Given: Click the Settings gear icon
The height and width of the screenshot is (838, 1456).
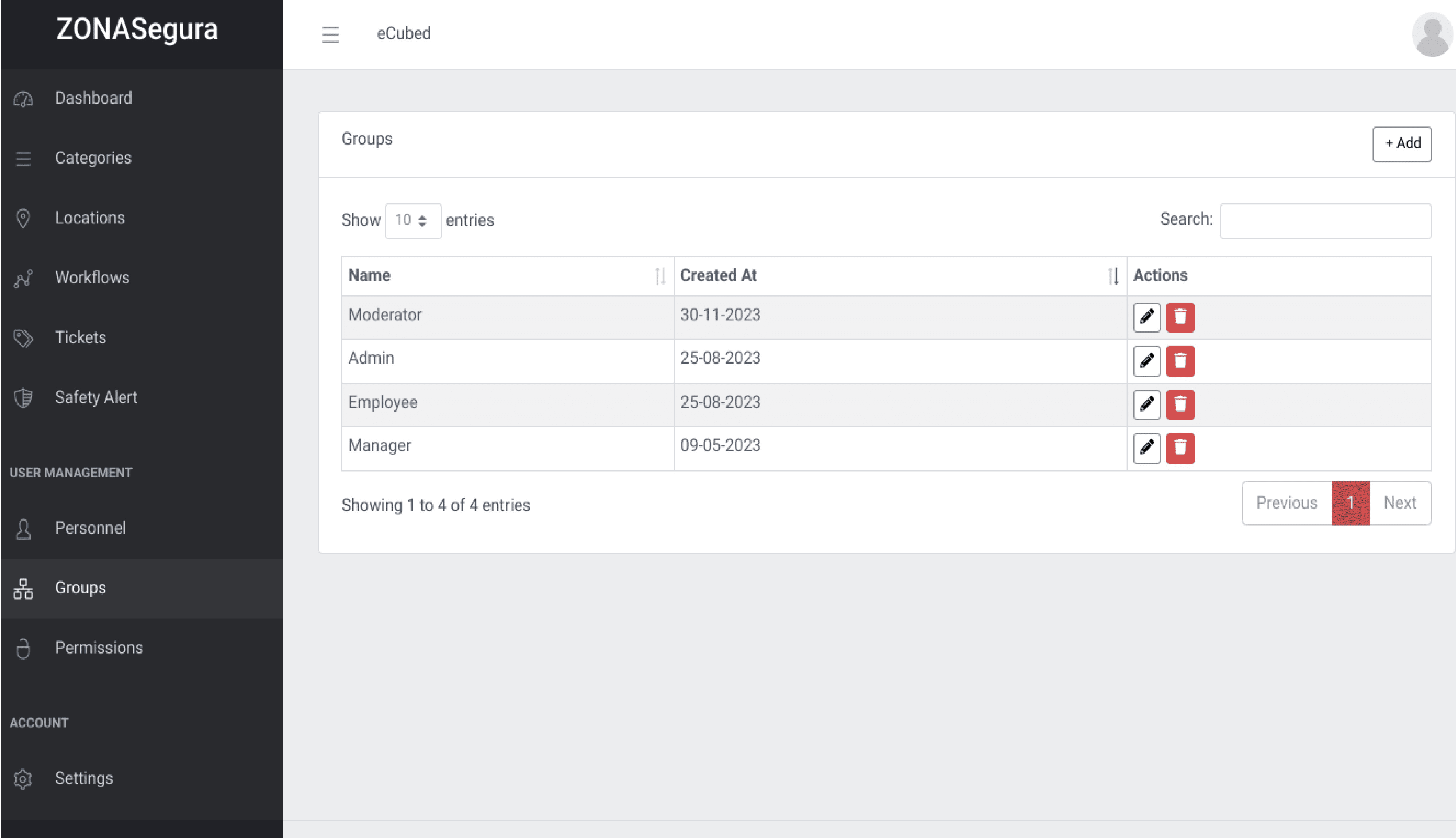Looking at the screenshot, I should (x=23, y=779).
